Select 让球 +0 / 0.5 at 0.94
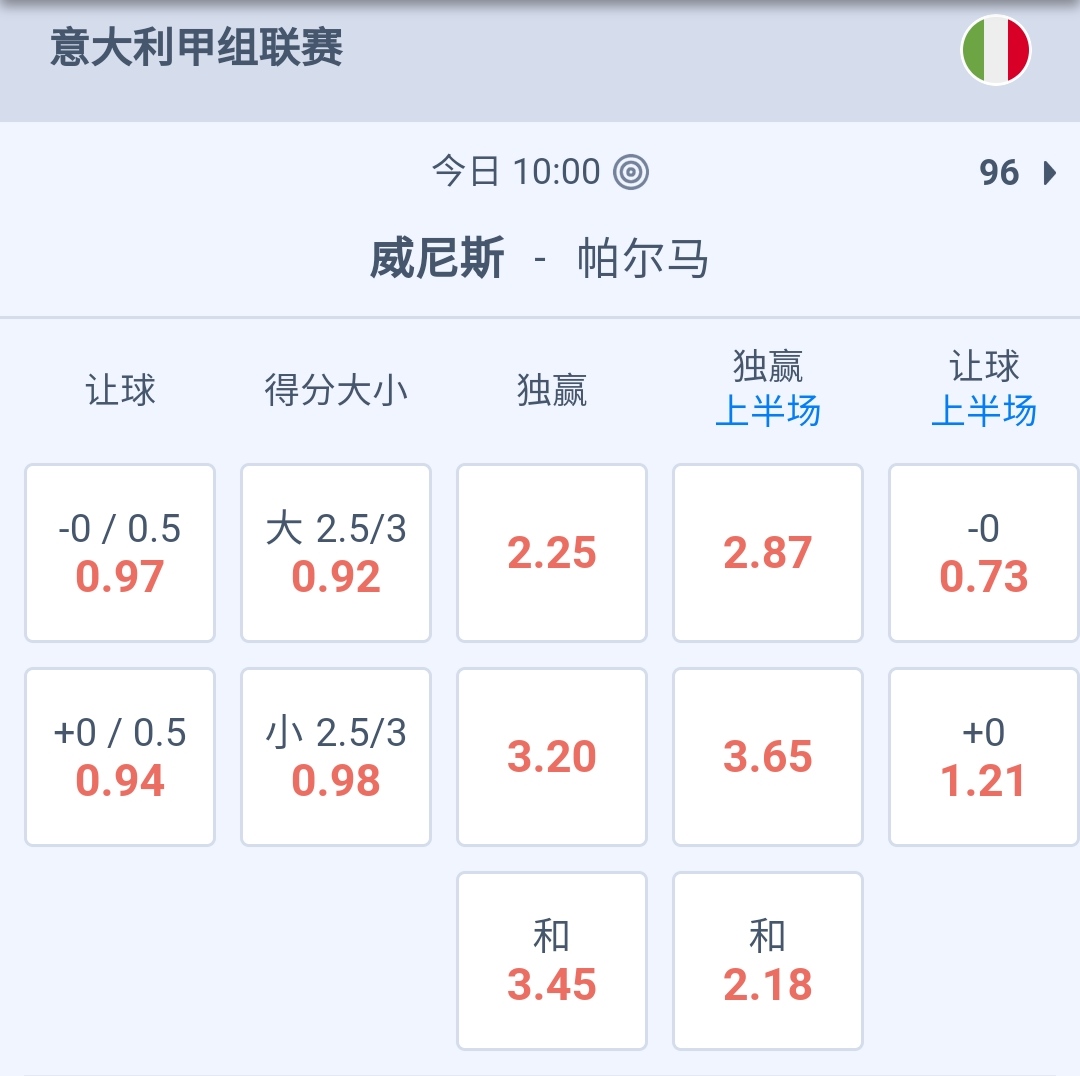The width and height of the screenshot is (1080, 1076). pos(120,757)
